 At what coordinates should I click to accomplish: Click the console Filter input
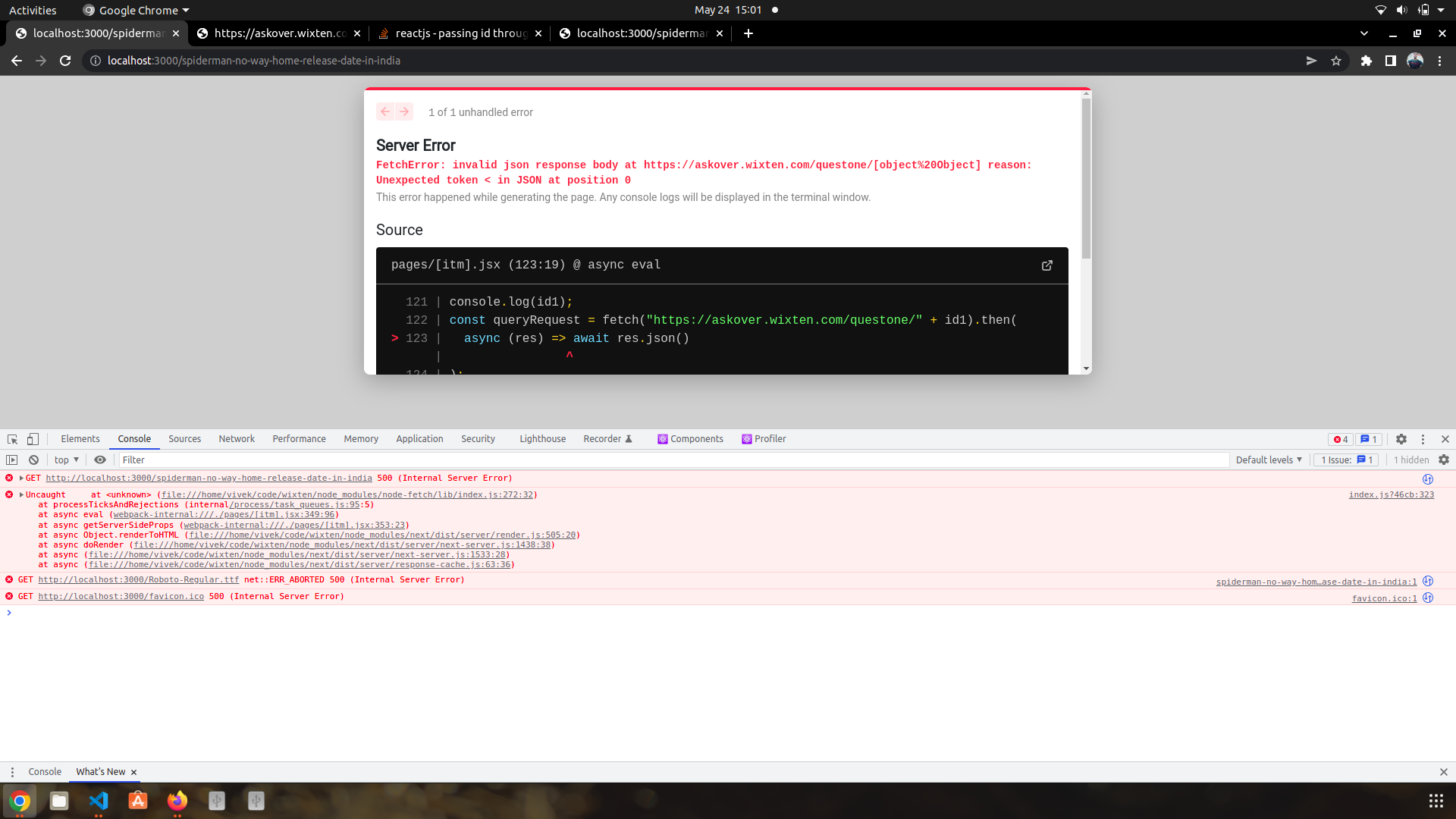point(673,460)
